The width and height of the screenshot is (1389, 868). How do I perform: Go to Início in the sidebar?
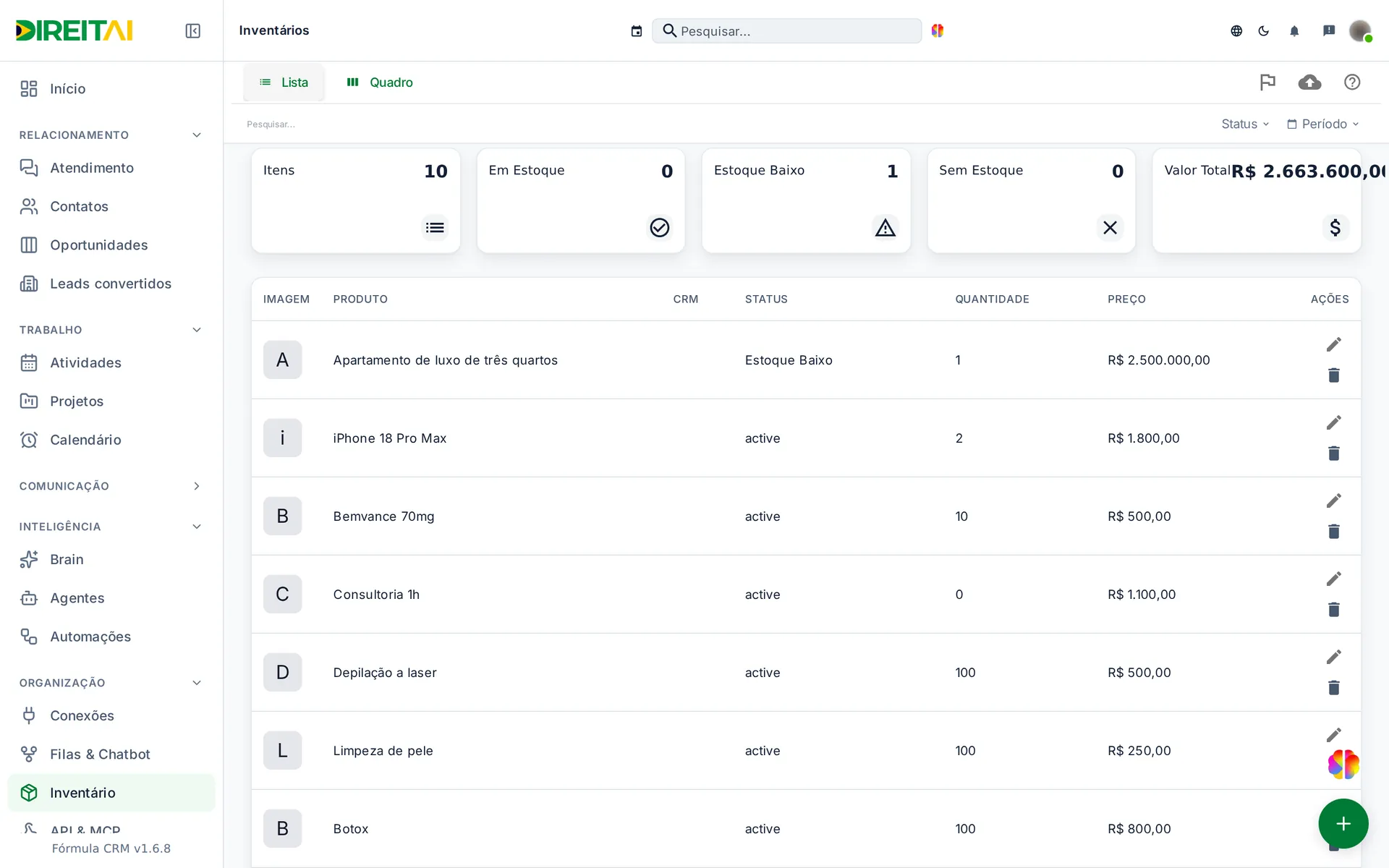(111, 89)
